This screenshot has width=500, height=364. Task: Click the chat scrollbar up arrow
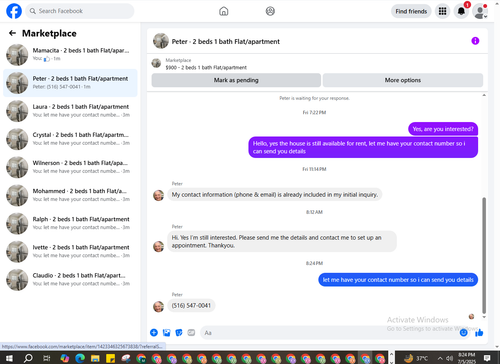pyautogui.click(x=484, y=95)
